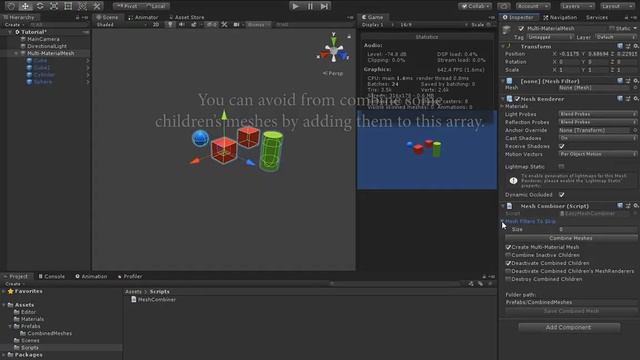Open the Transform component presets icon
Viewport: 640px width, 360px height.
pyautogui.click(x=628, y=46)
